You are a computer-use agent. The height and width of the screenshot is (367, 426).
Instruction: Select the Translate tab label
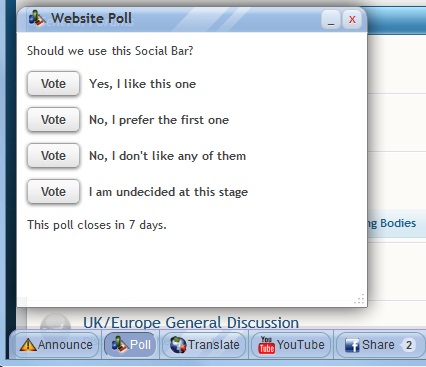[x=214, y=345]
